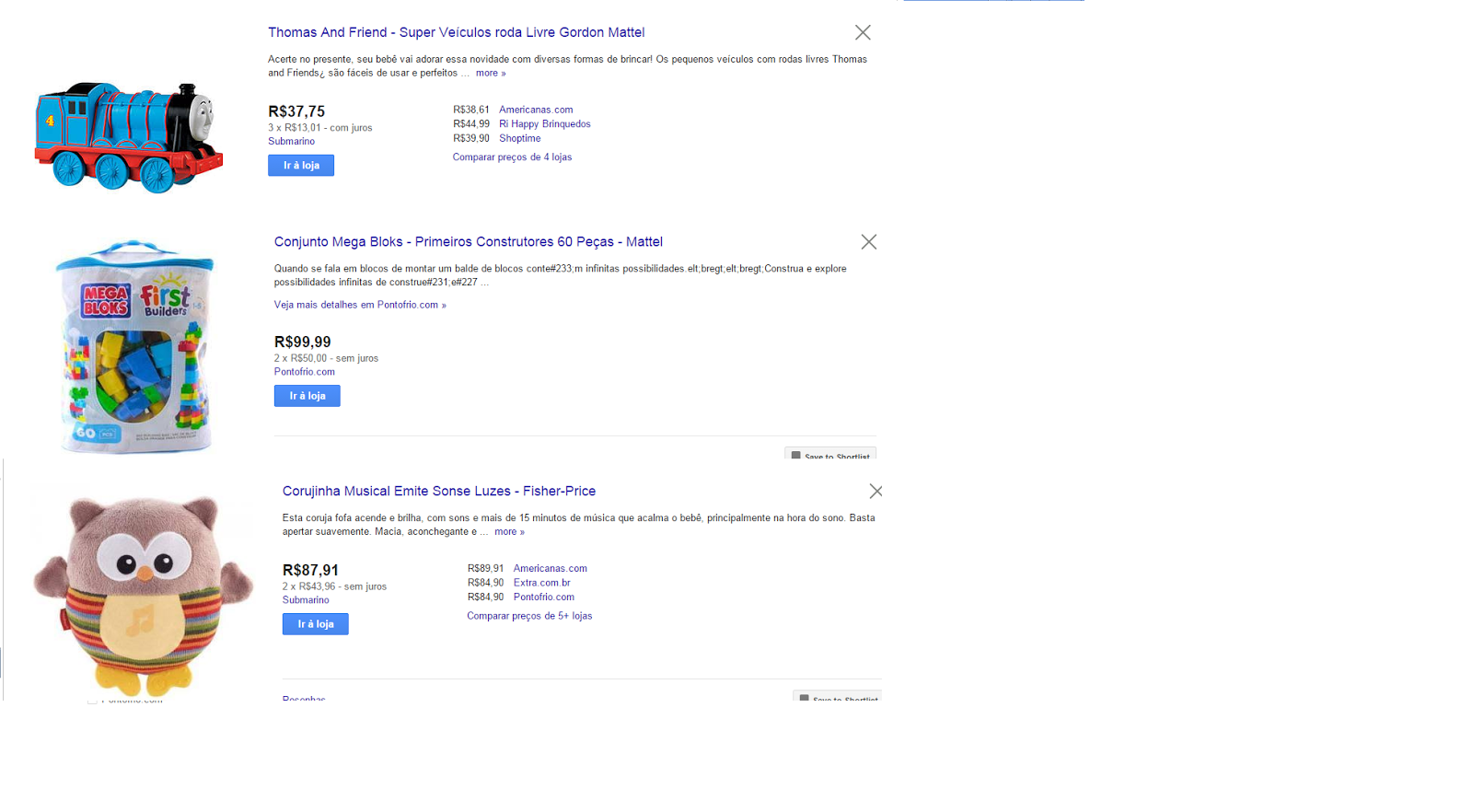Visit Americanas.com offer at R$89,91
Viewport: 1473px width, 812px height.
tap(550, 568)
